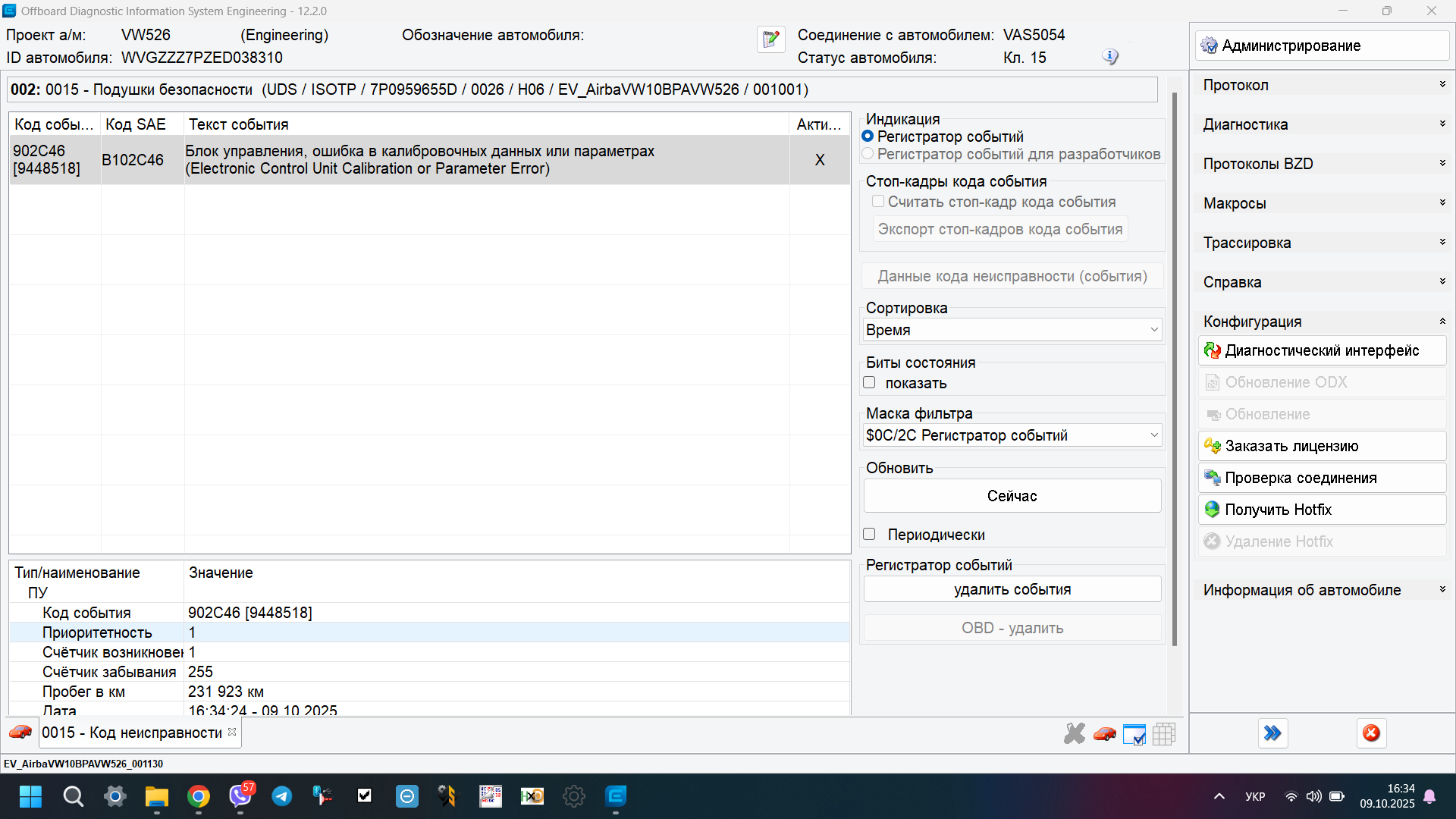Click the vehicle status info icon

click(1109, 57)
